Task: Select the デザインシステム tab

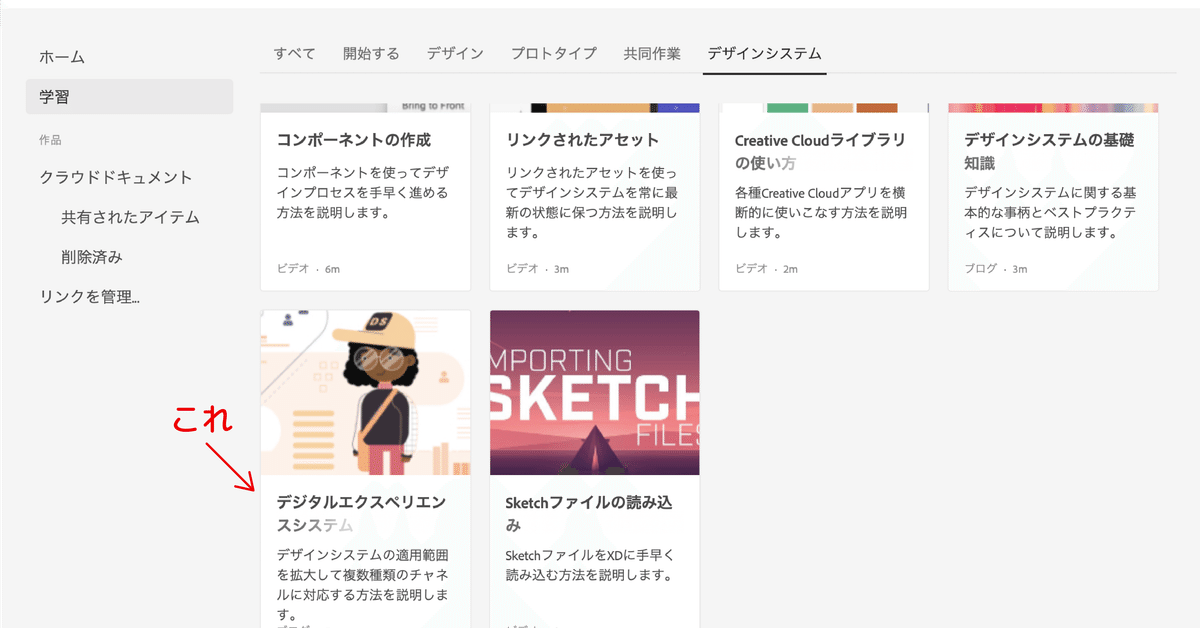Action: [765, 54]
